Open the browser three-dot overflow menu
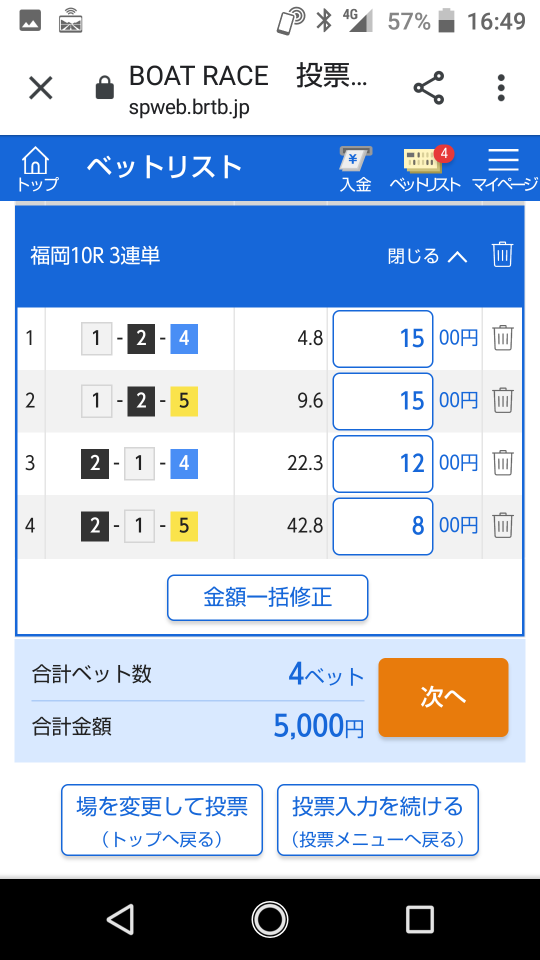540x960 pixels. [x=501, y=88]
